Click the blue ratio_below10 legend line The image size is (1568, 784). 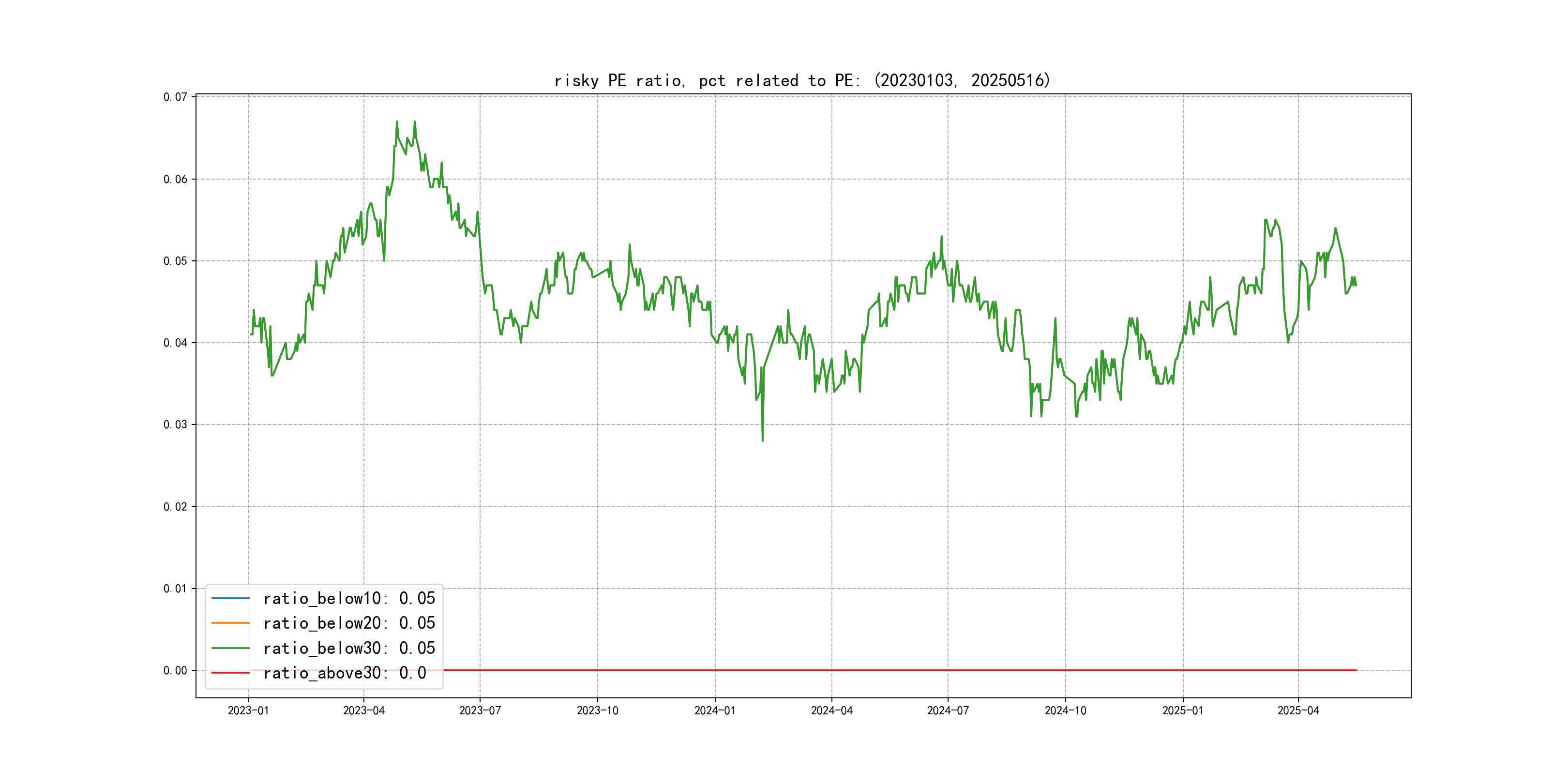230,598
